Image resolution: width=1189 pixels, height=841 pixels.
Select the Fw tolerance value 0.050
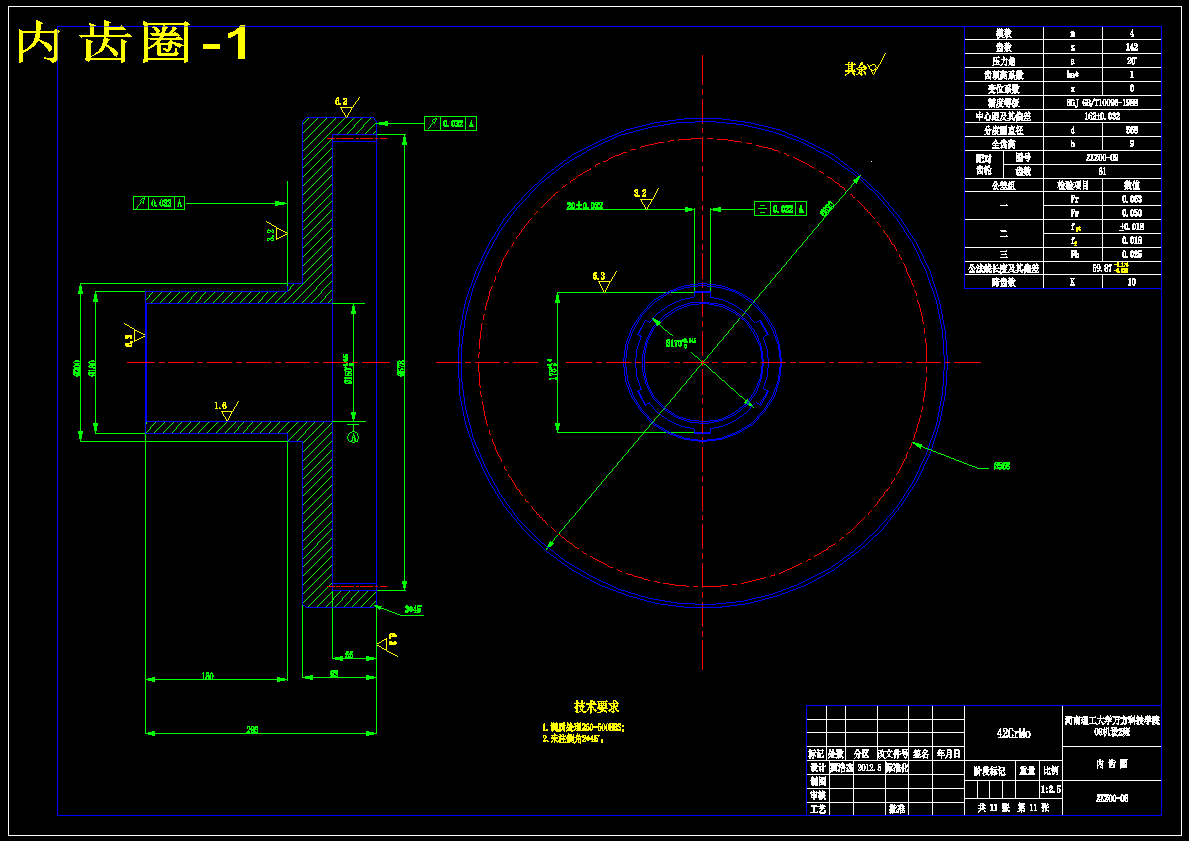pos(1131,213)
